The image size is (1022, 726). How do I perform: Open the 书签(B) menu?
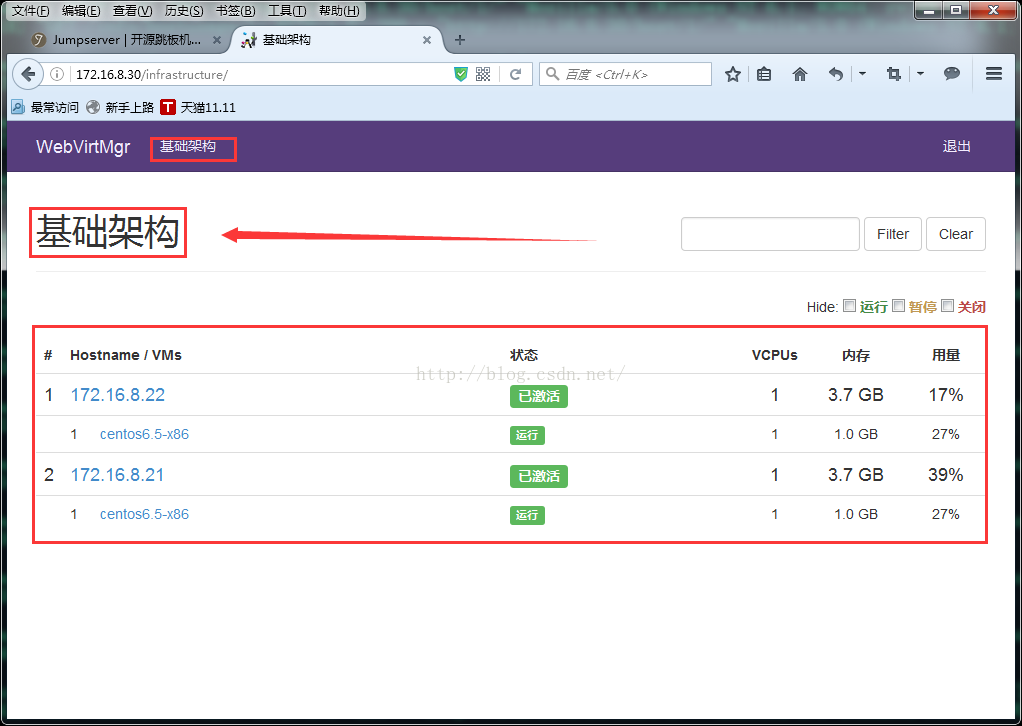click(x=235, y=10)
